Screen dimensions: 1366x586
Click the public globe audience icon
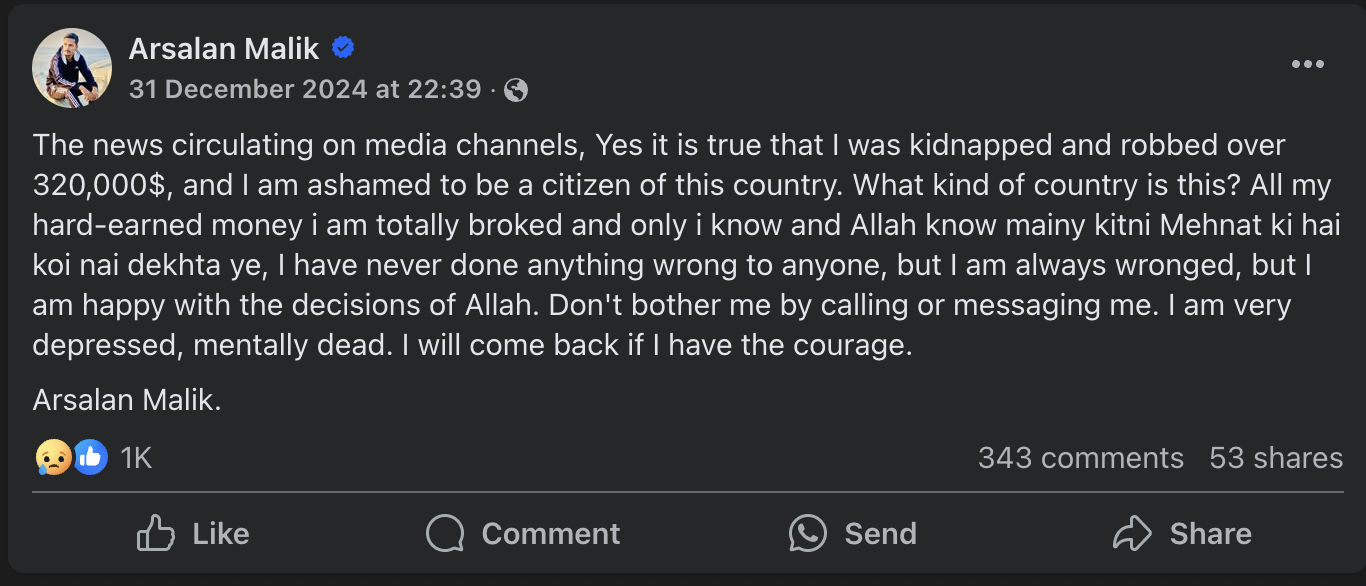click(516, 91)
